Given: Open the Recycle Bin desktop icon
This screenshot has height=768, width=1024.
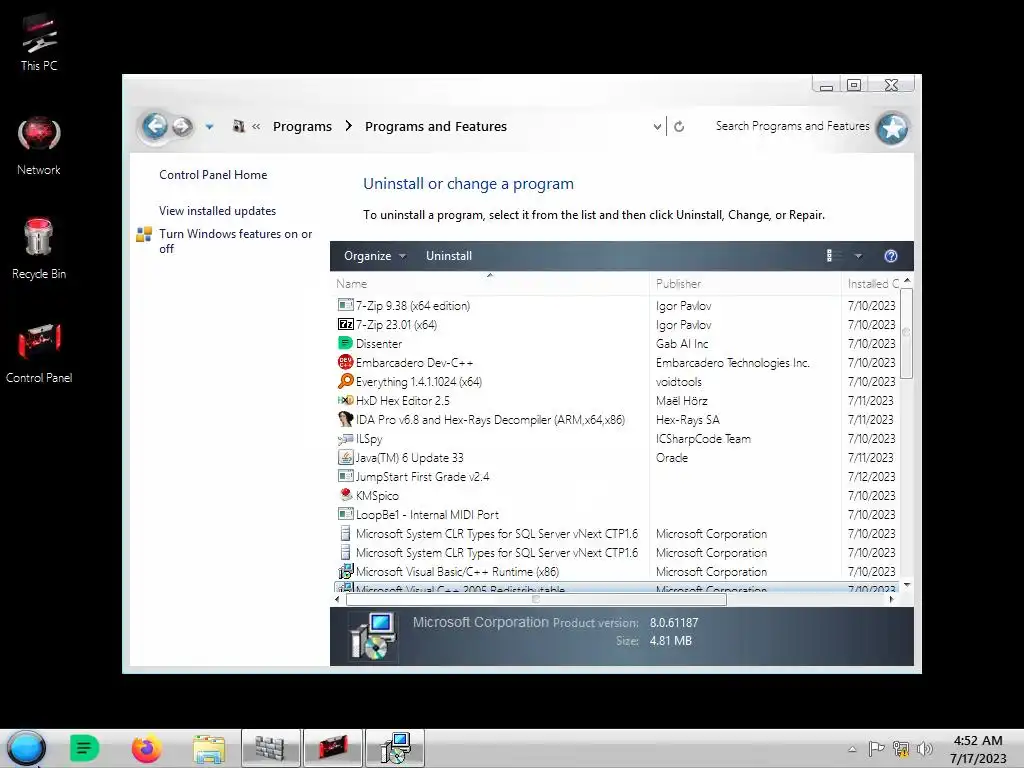Looking at the screenshot, I should pos(39,249).
